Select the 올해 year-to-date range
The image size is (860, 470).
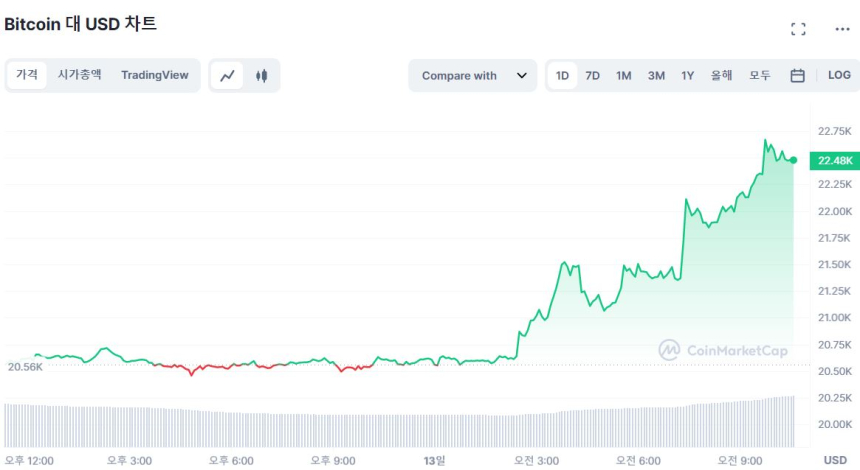tap(722, 76)
